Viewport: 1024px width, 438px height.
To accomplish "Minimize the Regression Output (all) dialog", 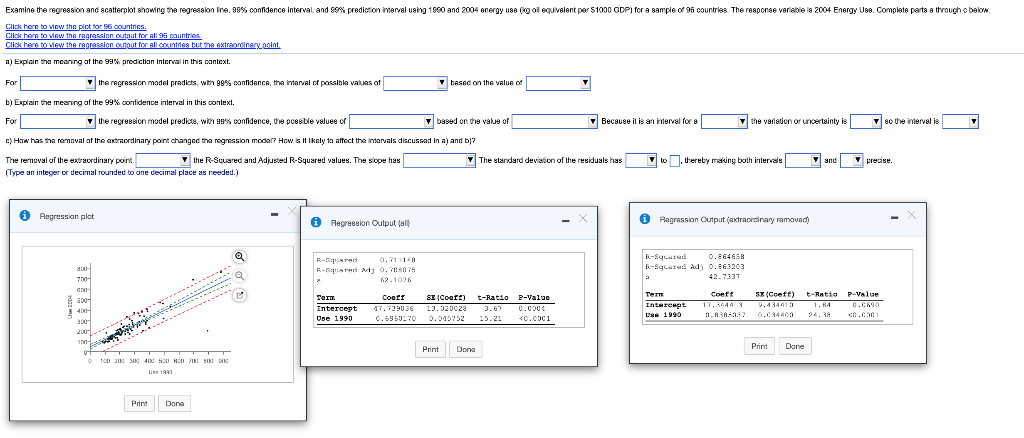I will (x=566, y=221).
